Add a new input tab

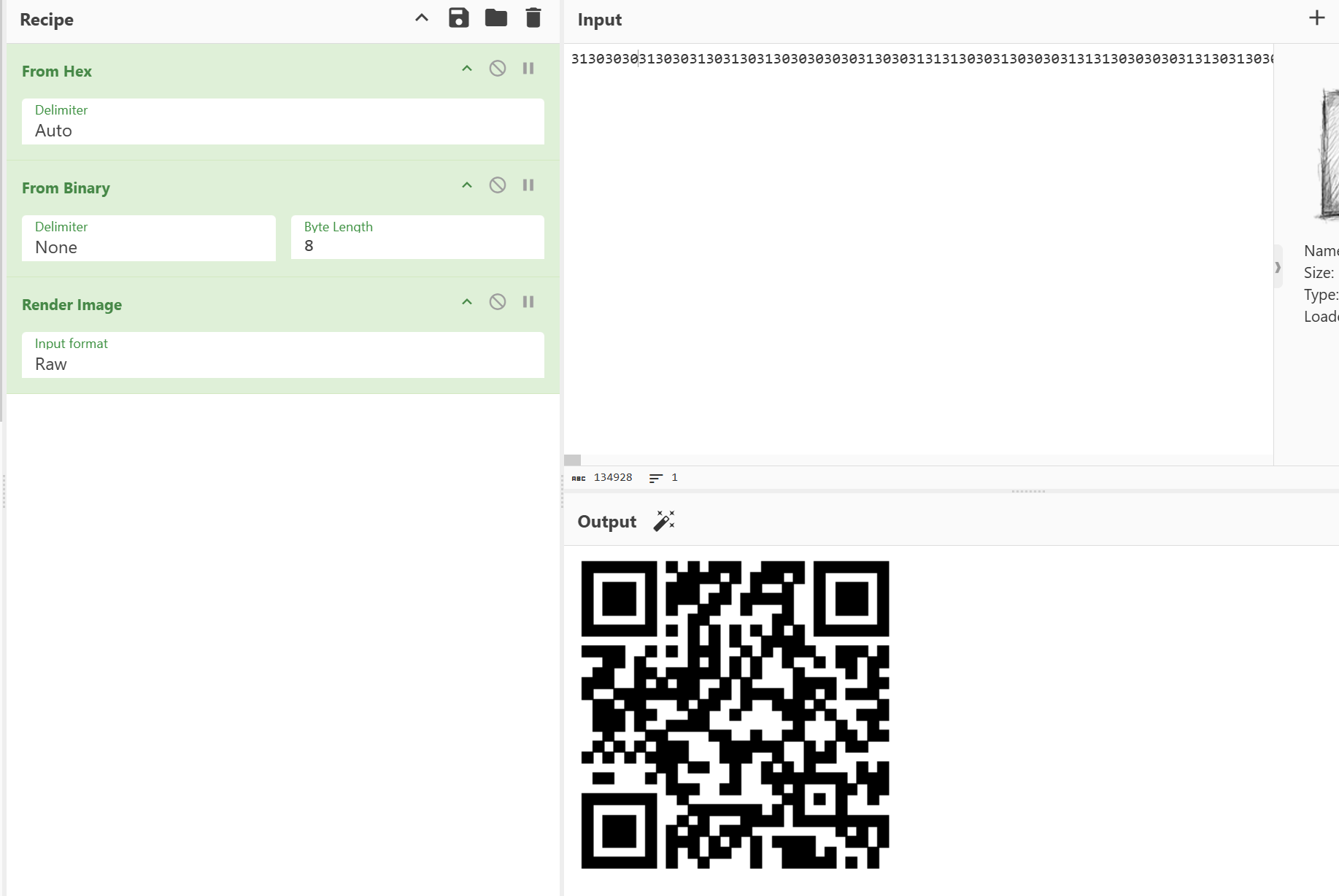click(x=1316, y=18)
